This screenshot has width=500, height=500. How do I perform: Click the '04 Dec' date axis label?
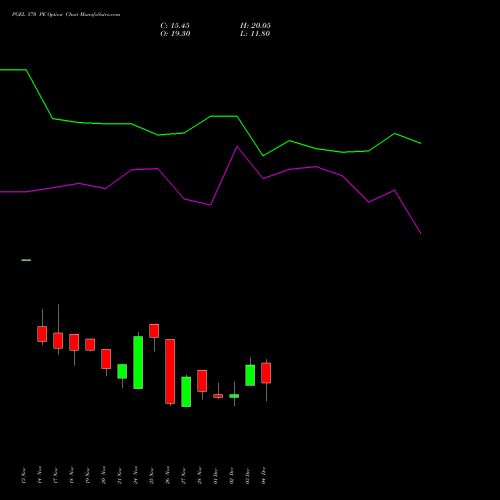pyautogui.click(x=264, y=475)
